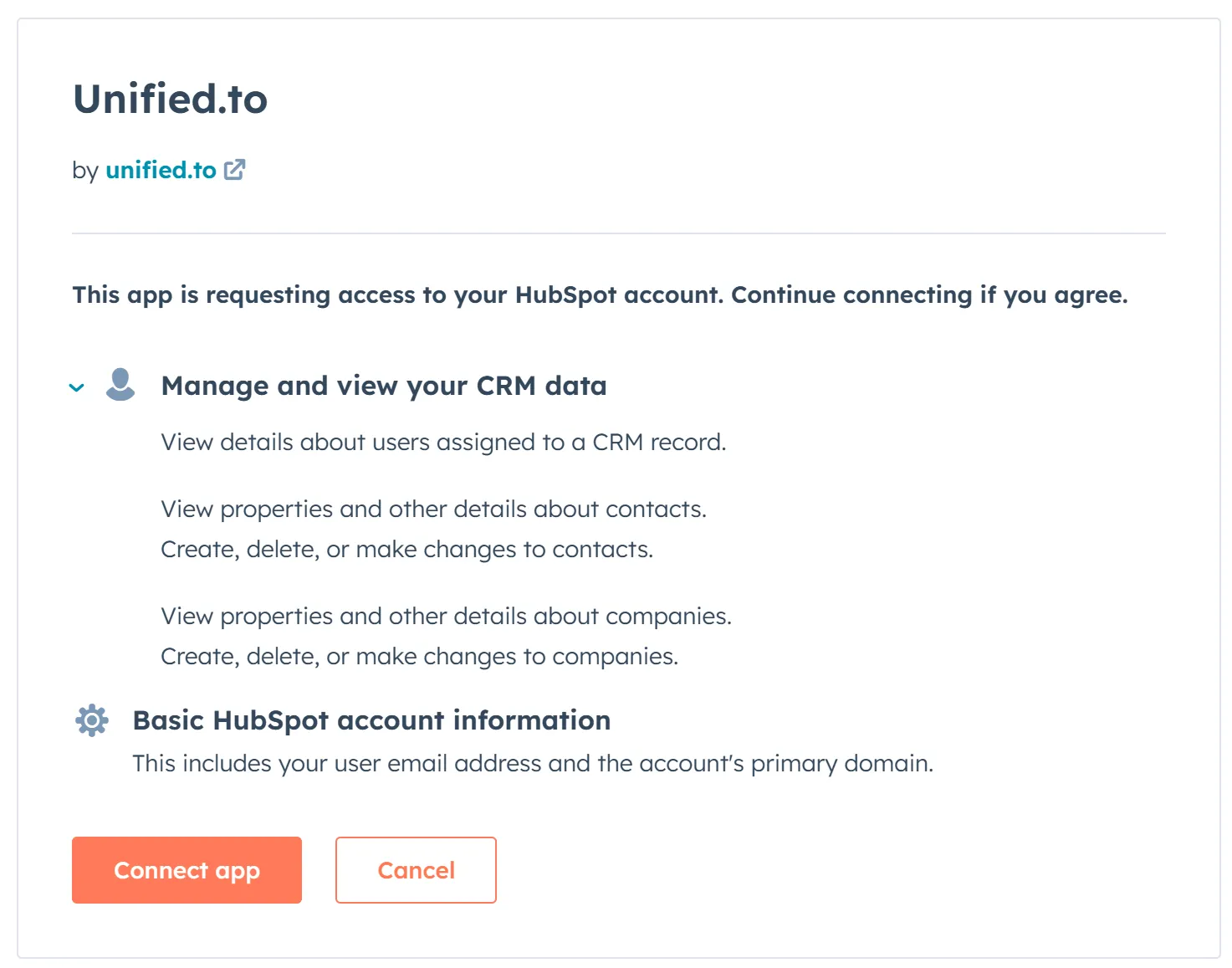Click "Create, delete, or make changes to companies"
Viewport: 1232px width, 968px height.
(419, 656)
